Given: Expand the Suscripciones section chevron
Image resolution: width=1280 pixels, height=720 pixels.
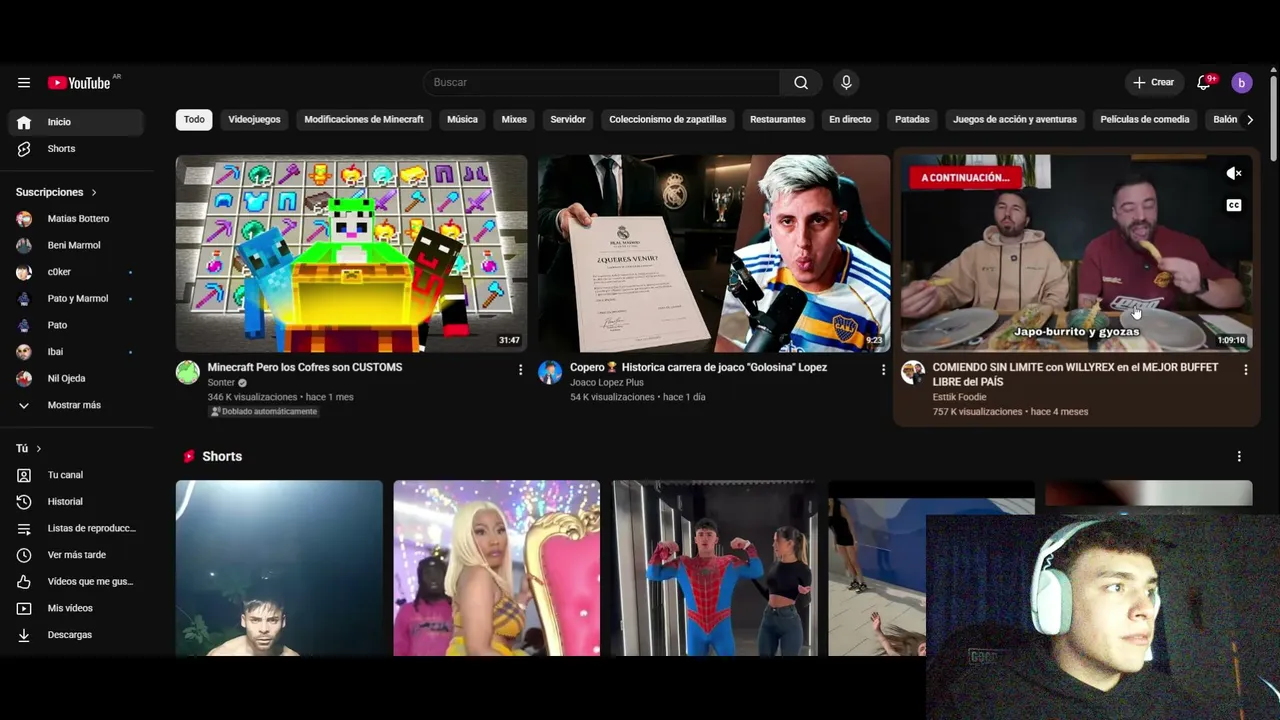Looking at the screenshot, I should [94, 192].
